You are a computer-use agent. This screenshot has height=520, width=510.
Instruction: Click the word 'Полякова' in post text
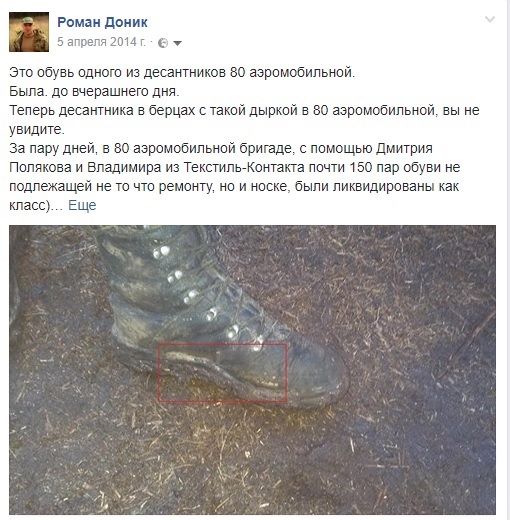click(x=40, y=167)
